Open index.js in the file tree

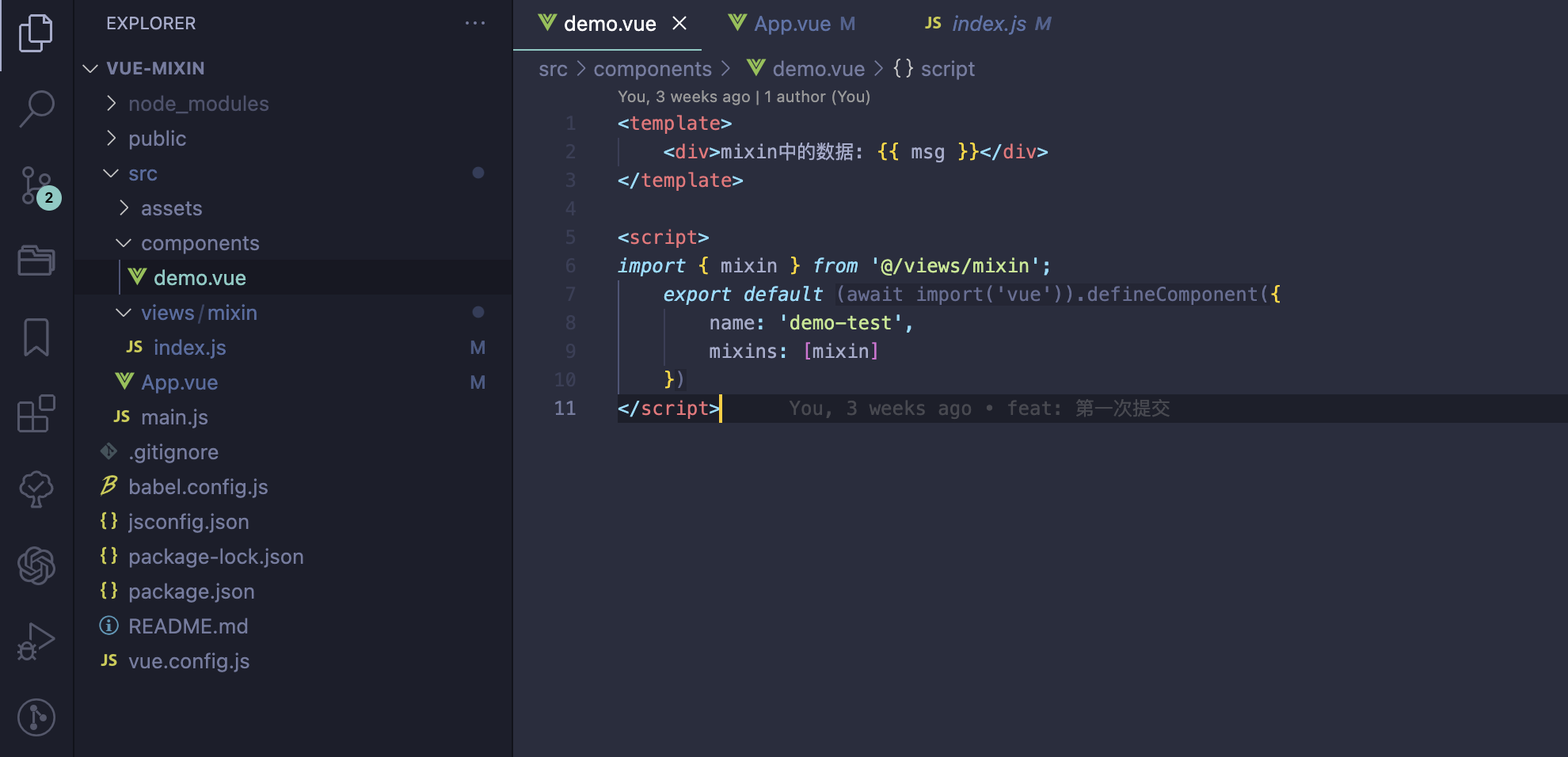[x=293, y=348]
